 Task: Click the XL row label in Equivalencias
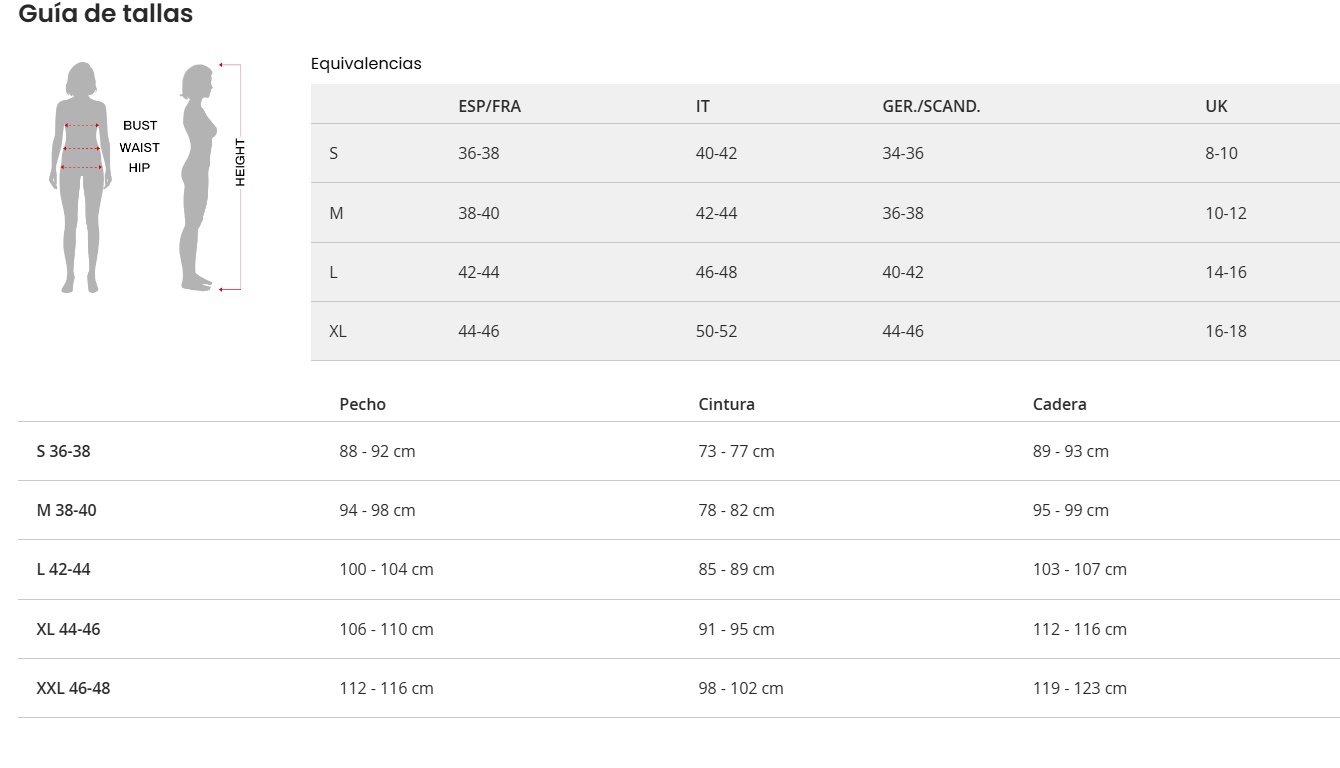click(338, 331)
